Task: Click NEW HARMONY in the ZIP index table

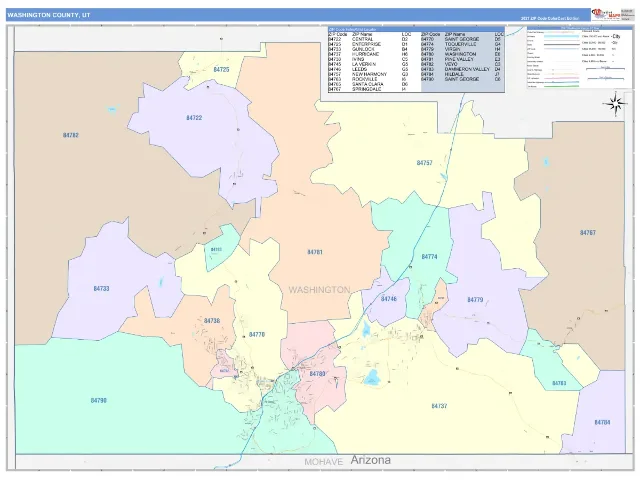Action: coord(369,74)
